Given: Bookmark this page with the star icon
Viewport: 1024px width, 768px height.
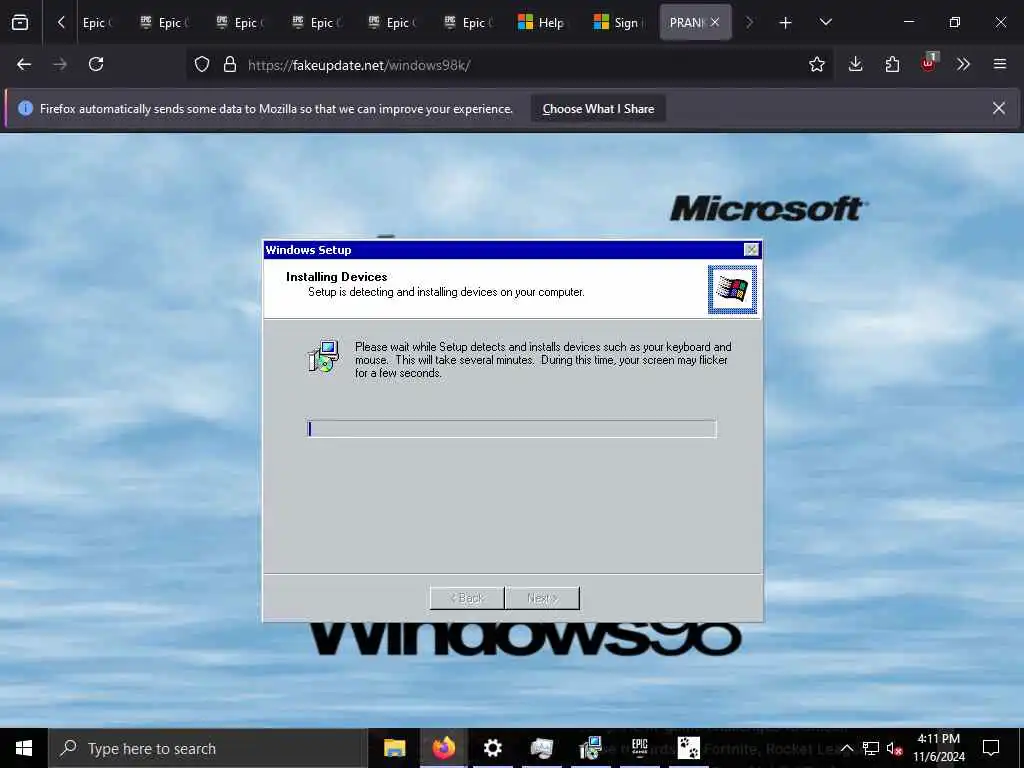Looking at the screenshot, I should [x=816, y=64].
